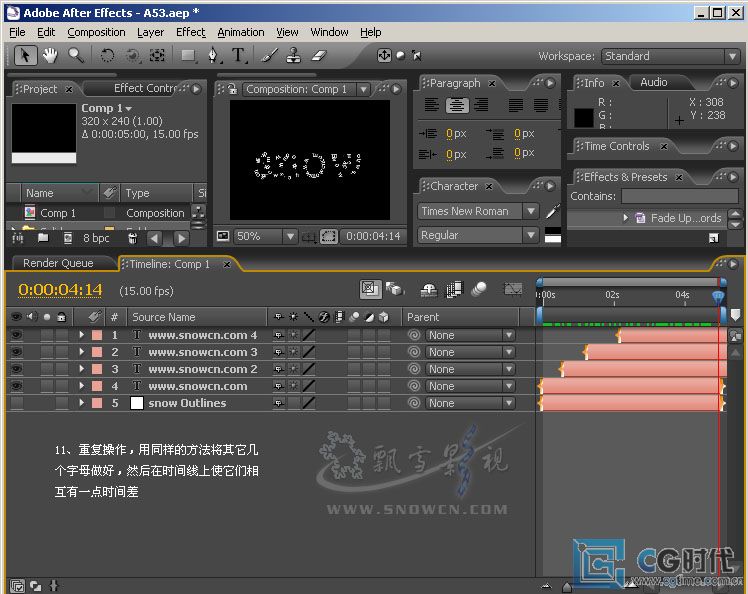This screenshot has width=748, height=594.
Task: Open Regular font style dropdown
Action: (478, 235)
